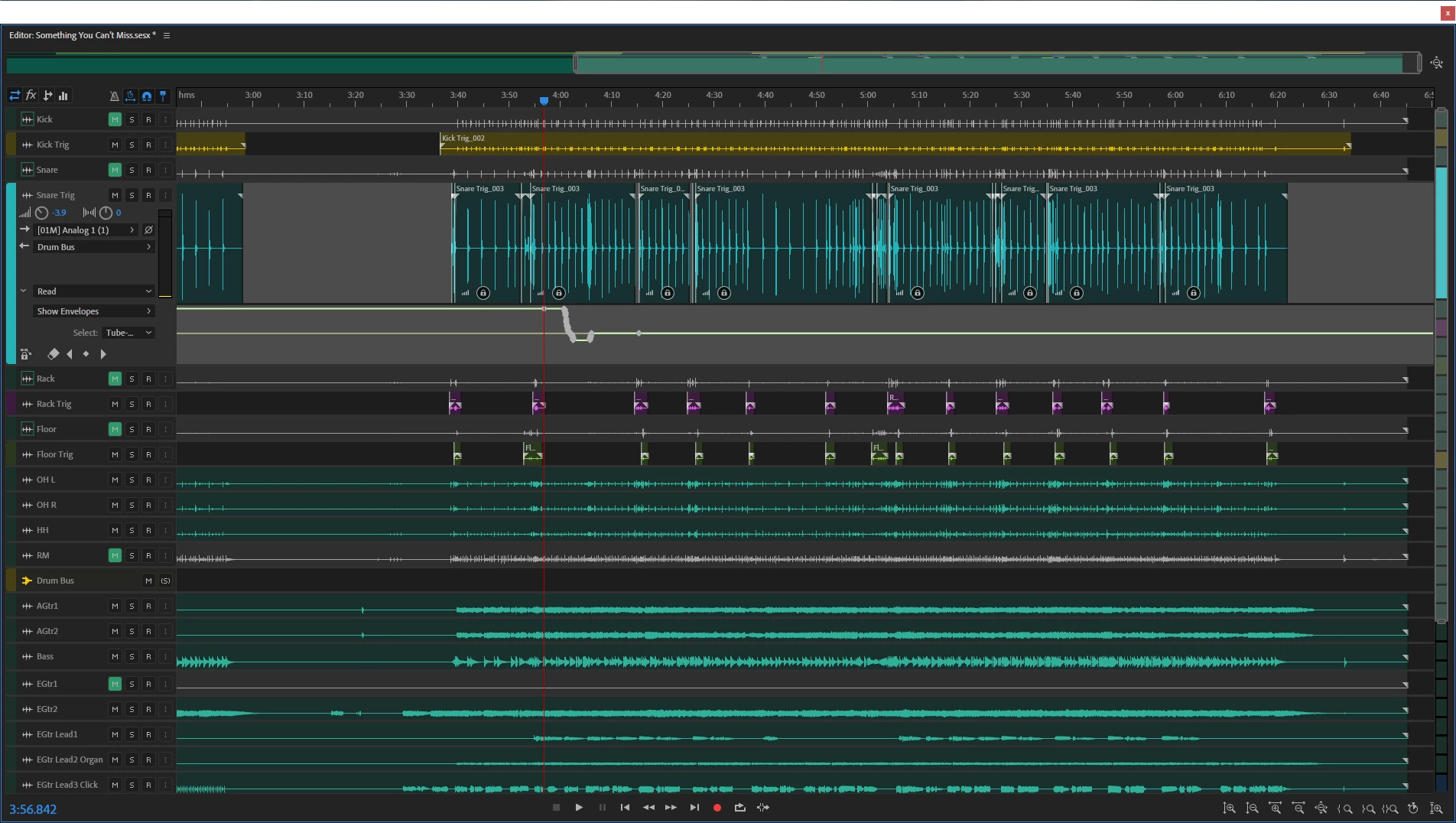Zoom in at the in point
Screen dimensions: 1456x823
pos(1344,808)
